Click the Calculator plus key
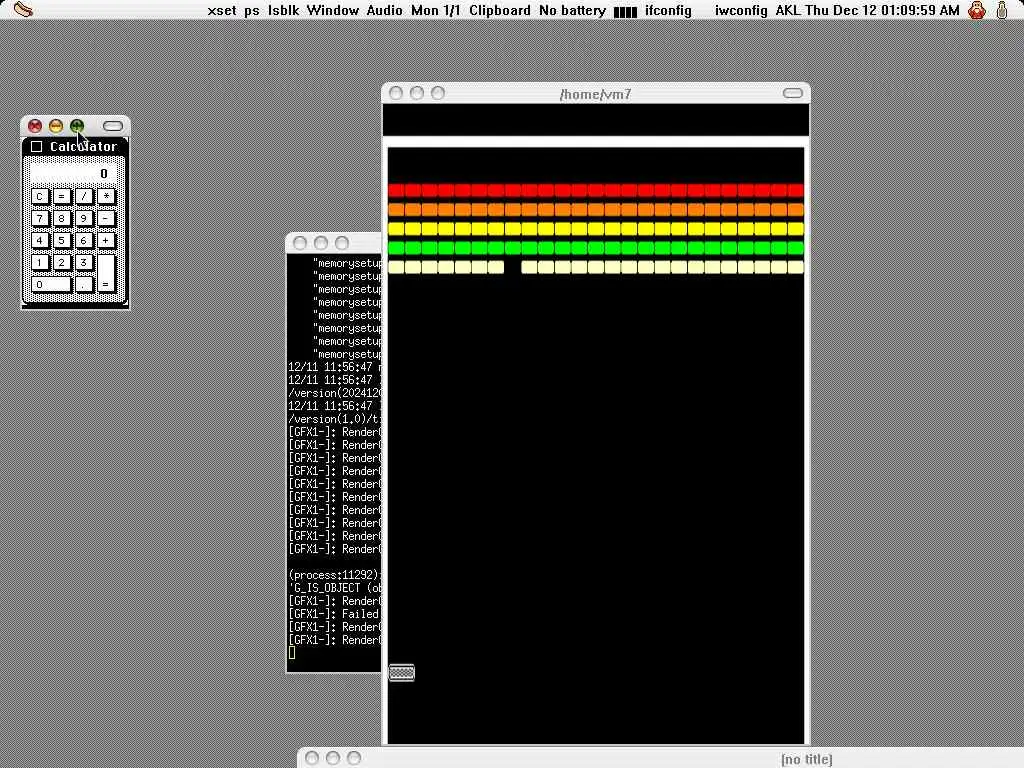 pos(106,240)
